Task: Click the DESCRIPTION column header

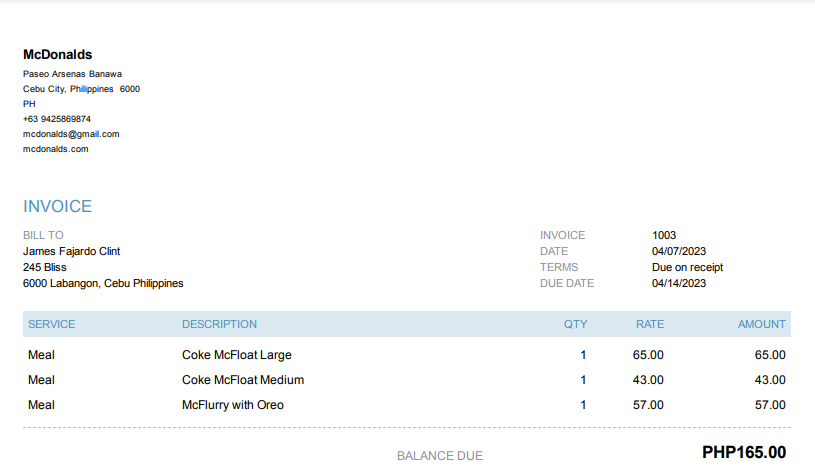Action: click(x=219, y=324)
